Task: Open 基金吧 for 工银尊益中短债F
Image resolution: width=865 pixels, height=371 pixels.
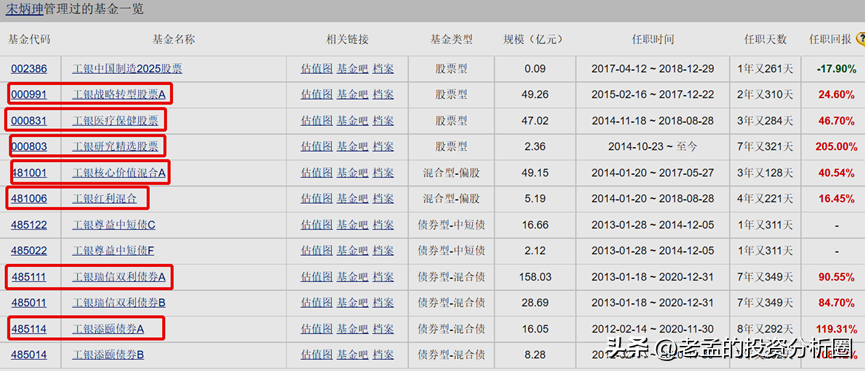Action: 353,251
